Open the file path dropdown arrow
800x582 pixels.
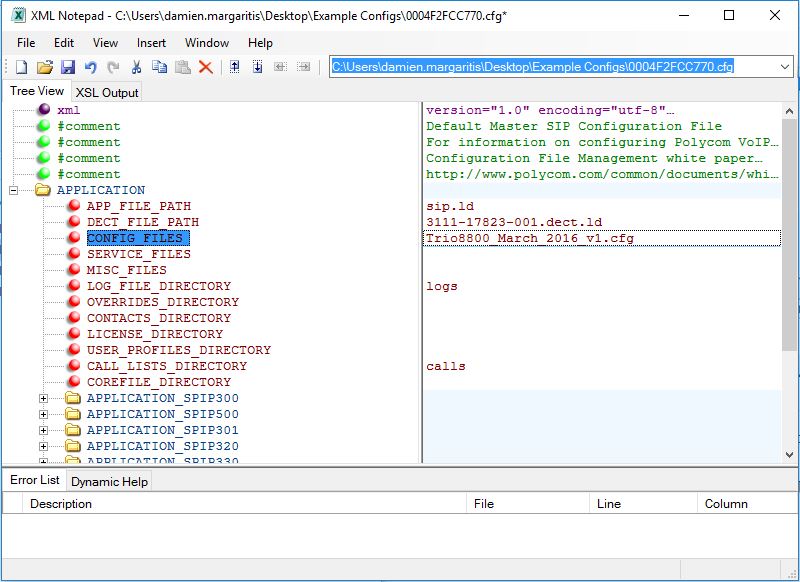[784, 67]
